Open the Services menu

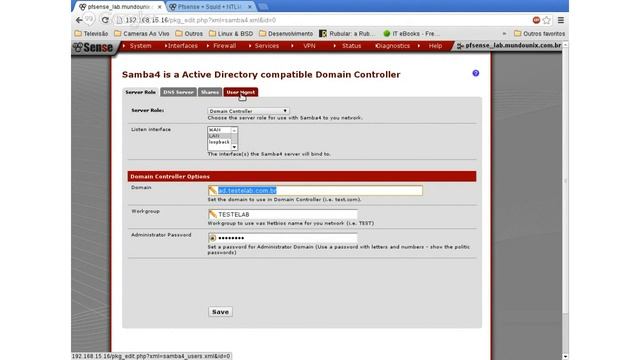click(267, 46)
